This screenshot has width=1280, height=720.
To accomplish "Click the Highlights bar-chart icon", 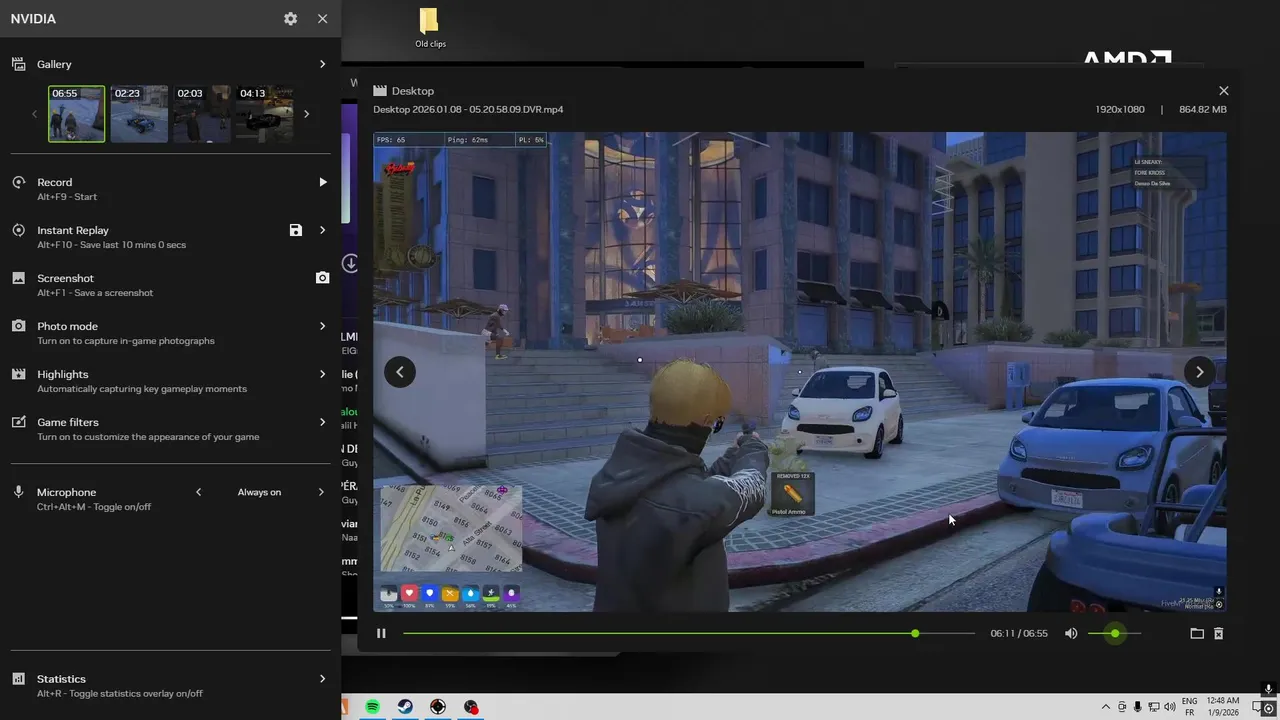I will pos(18,374).
